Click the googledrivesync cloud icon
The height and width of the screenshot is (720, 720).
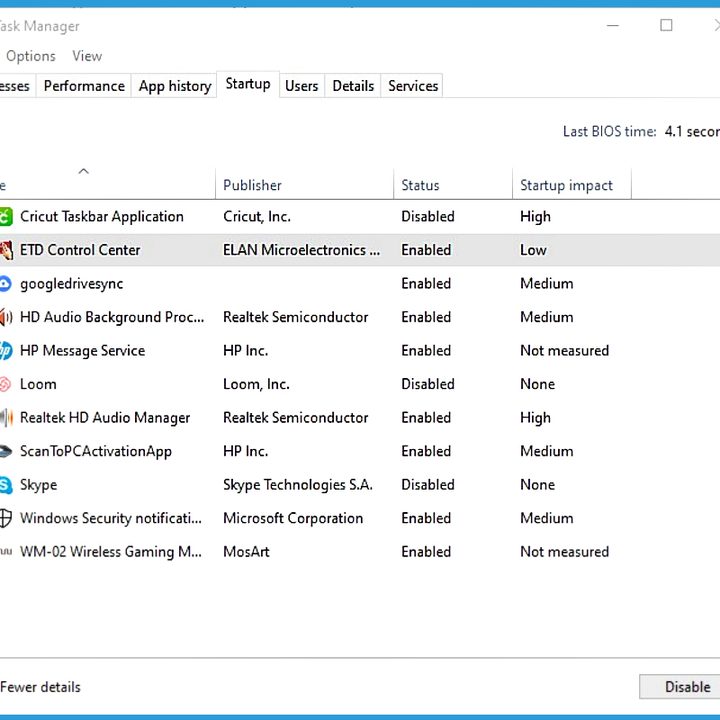[5, 284]
